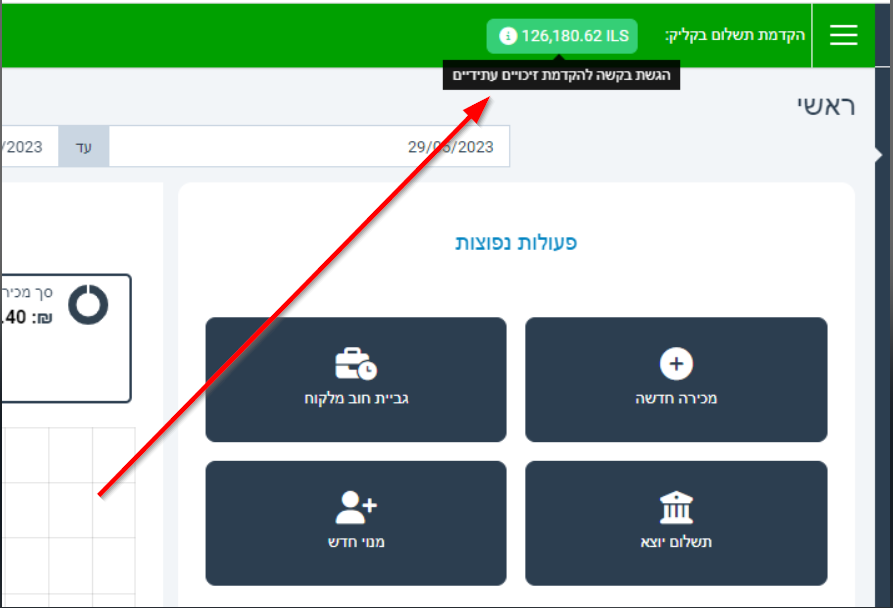Click the פעולות נפוצות section heading
Screen dimensions: 893x608
pos(516,243)
